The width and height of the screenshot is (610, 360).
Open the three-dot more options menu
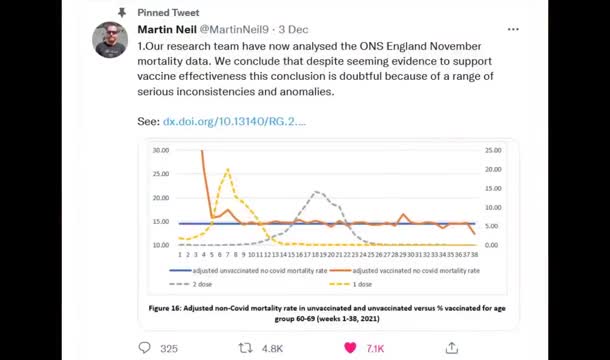pos(513,29)
